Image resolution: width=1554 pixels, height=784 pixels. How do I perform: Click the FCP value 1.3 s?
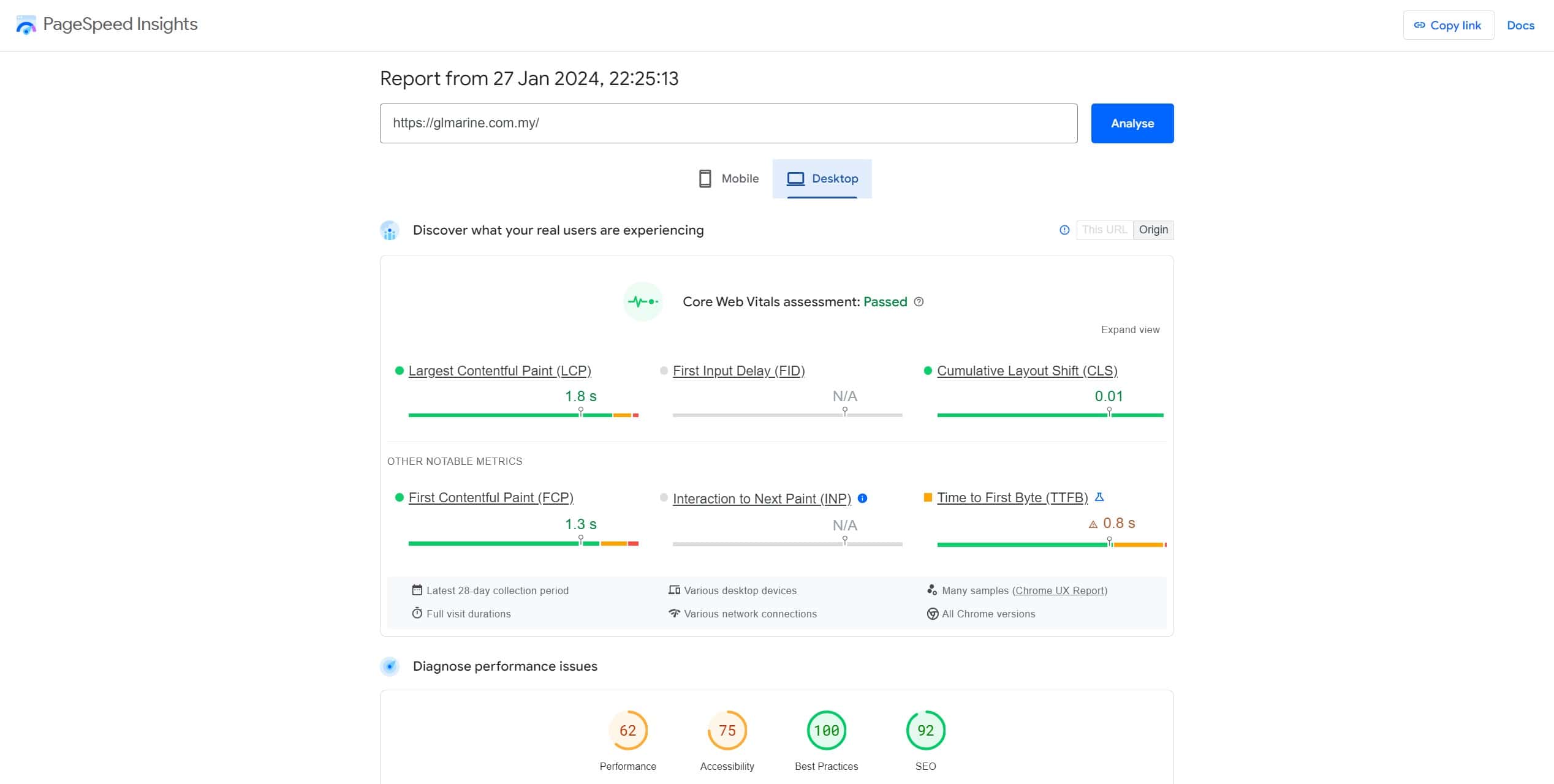(x=580, y=524)
